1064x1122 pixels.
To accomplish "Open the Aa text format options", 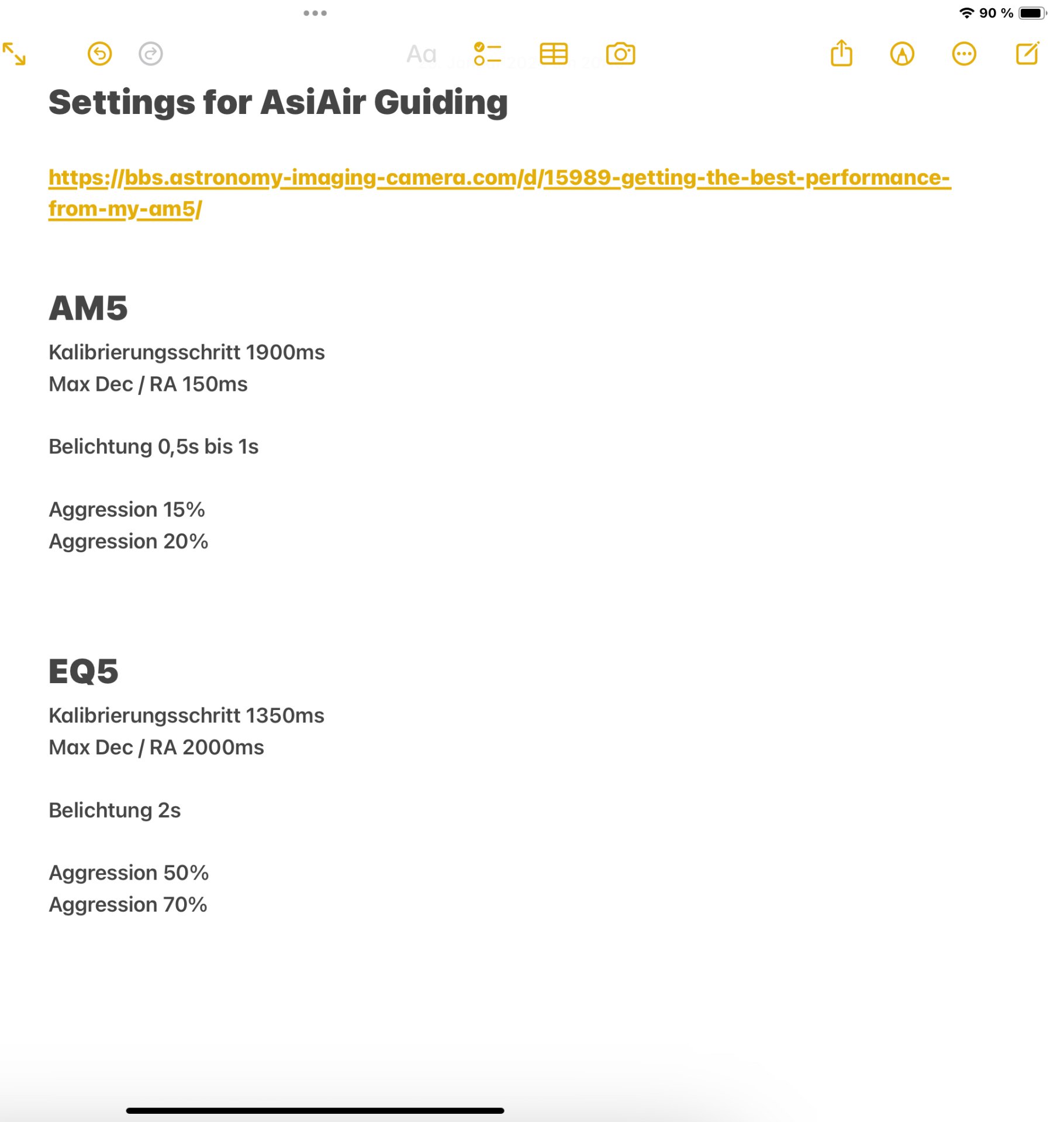I will pos(422,54).
